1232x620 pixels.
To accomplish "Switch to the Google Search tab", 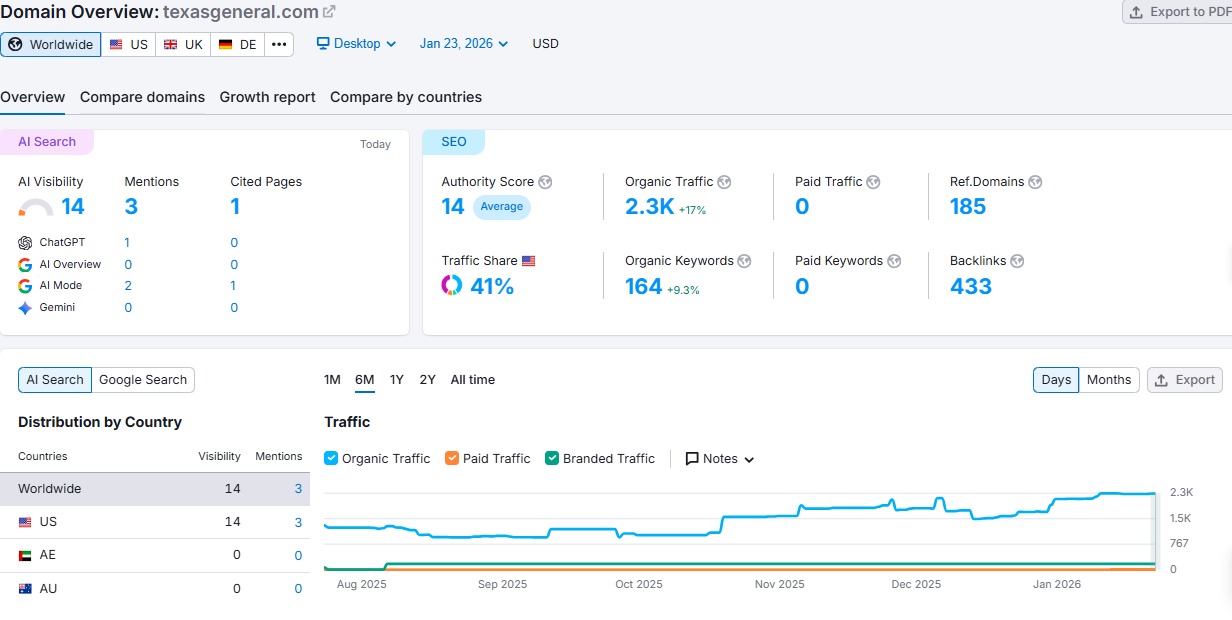I will [x=143, y=380].
